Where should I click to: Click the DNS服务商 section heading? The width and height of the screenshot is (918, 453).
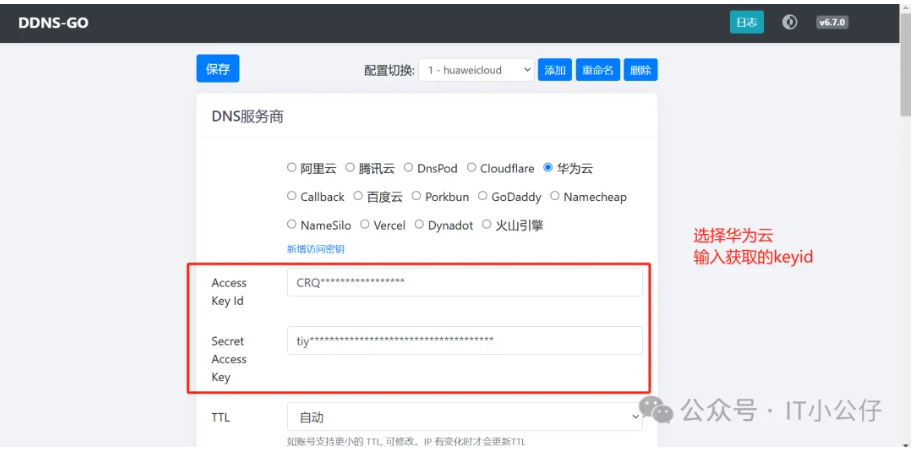248,116
